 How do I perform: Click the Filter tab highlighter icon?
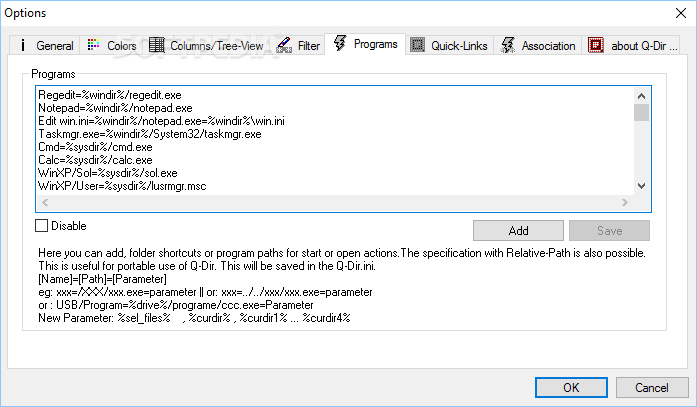coord(284,45)
